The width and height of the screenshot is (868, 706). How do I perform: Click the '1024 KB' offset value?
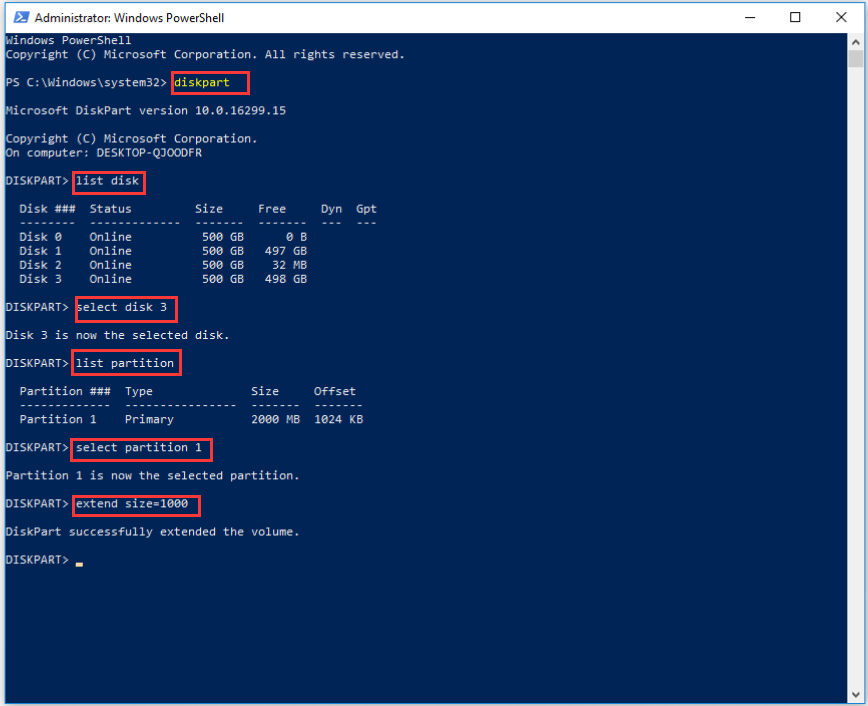[338, 419]
